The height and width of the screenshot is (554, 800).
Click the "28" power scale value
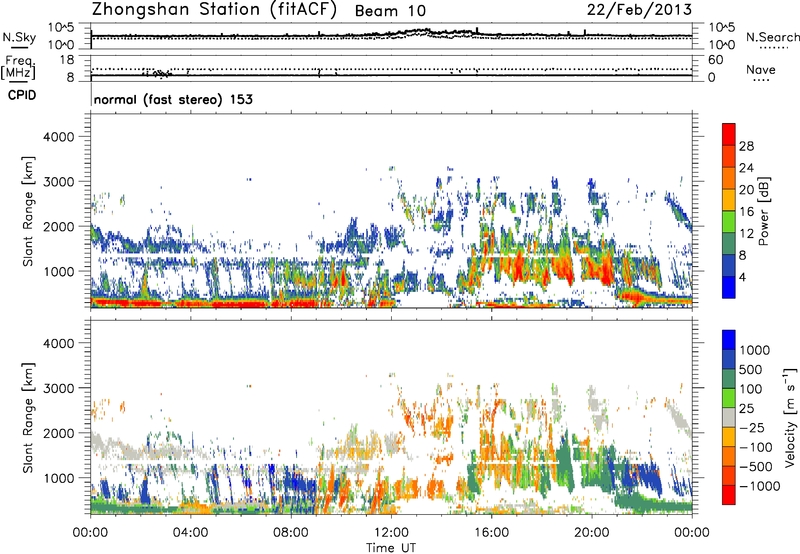[746, 146]
